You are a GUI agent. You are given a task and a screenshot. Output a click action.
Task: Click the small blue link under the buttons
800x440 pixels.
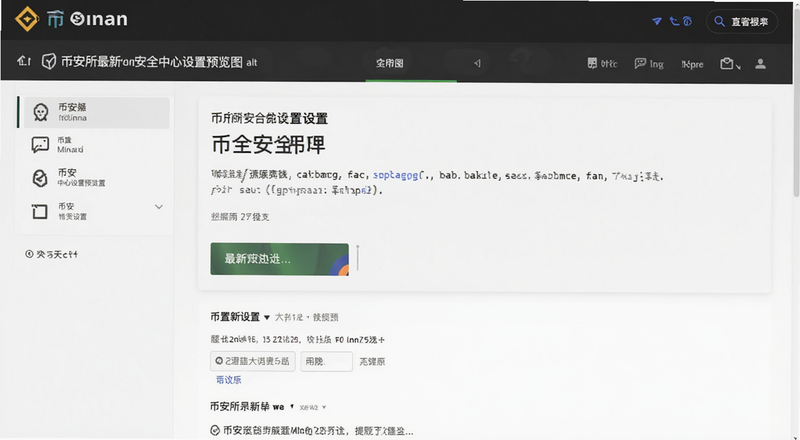point(229,380)
